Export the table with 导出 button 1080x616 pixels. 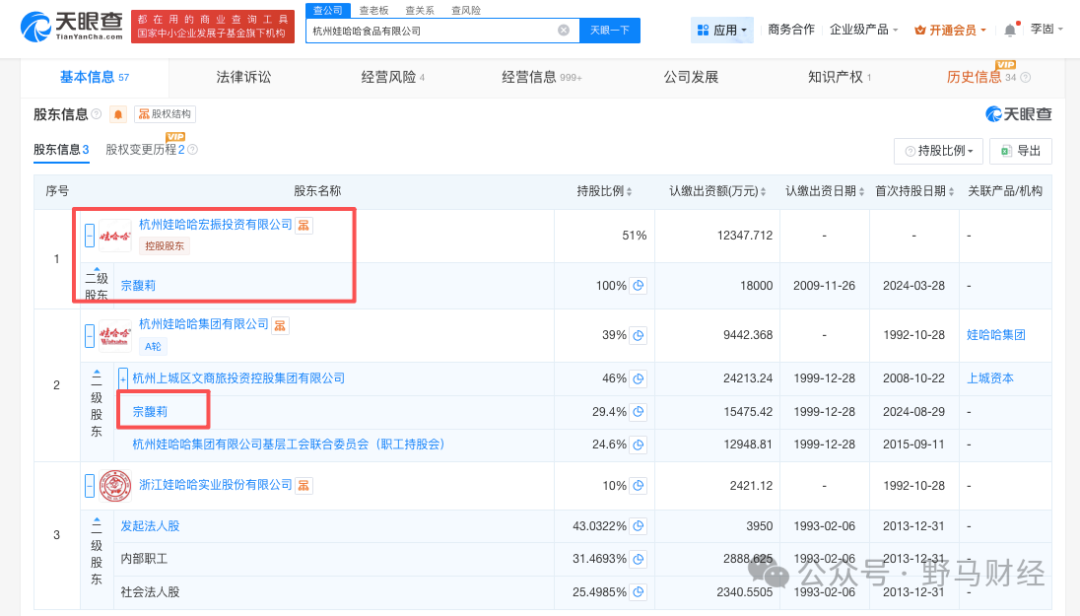point(1021,151)
